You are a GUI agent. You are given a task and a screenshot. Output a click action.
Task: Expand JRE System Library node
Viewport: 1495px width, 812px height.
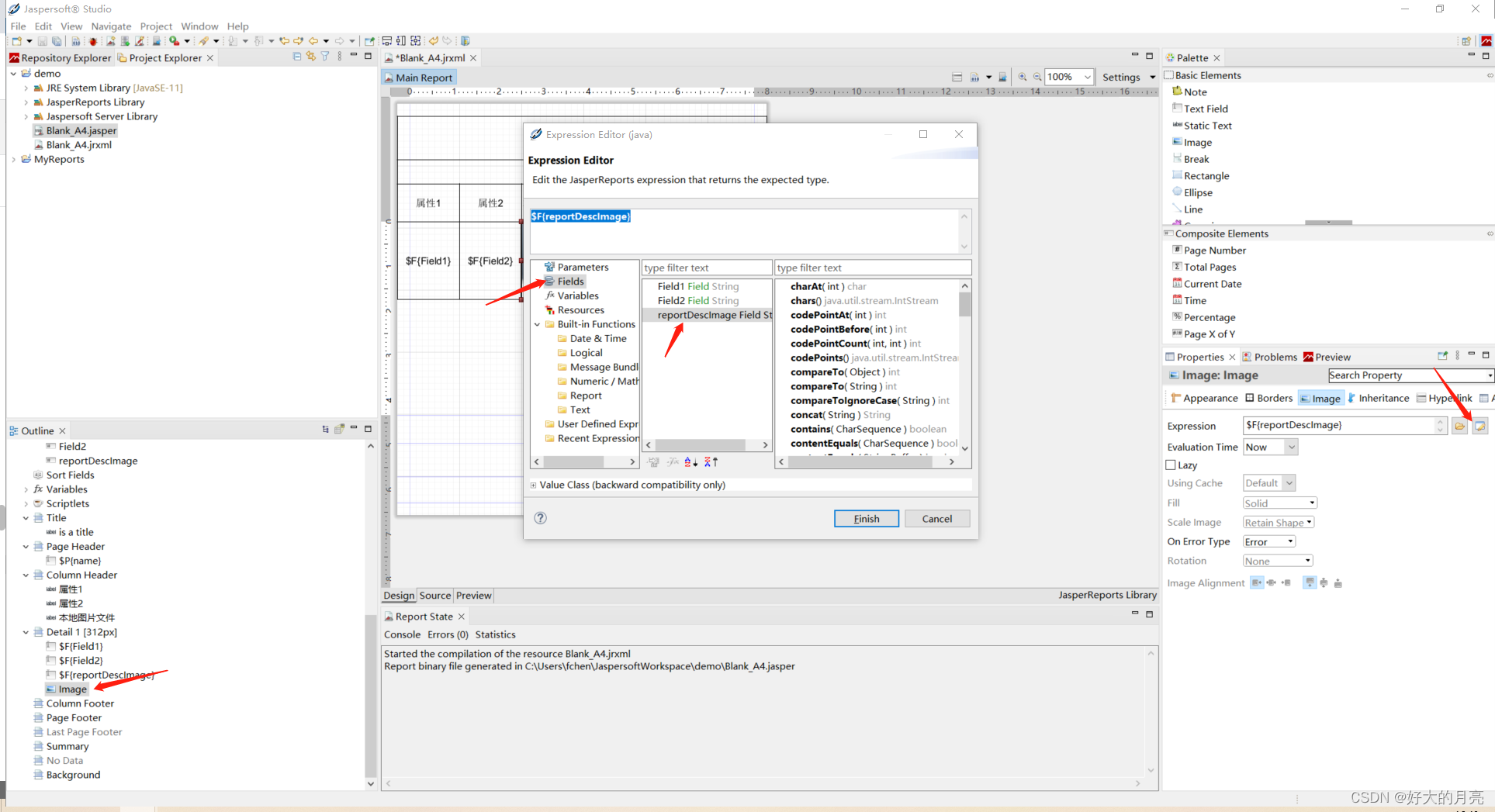26,88
